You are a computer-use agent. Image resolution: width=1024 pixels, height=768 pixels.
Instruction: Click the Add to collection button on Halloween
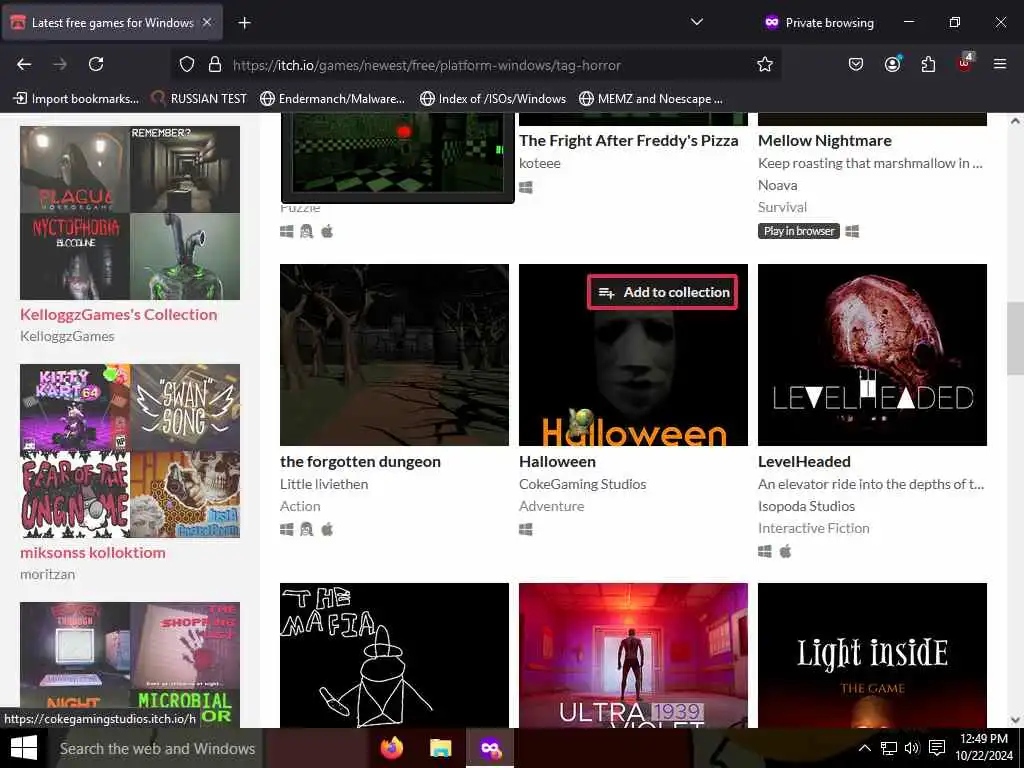pyautogui.click(x=663, y=292)
